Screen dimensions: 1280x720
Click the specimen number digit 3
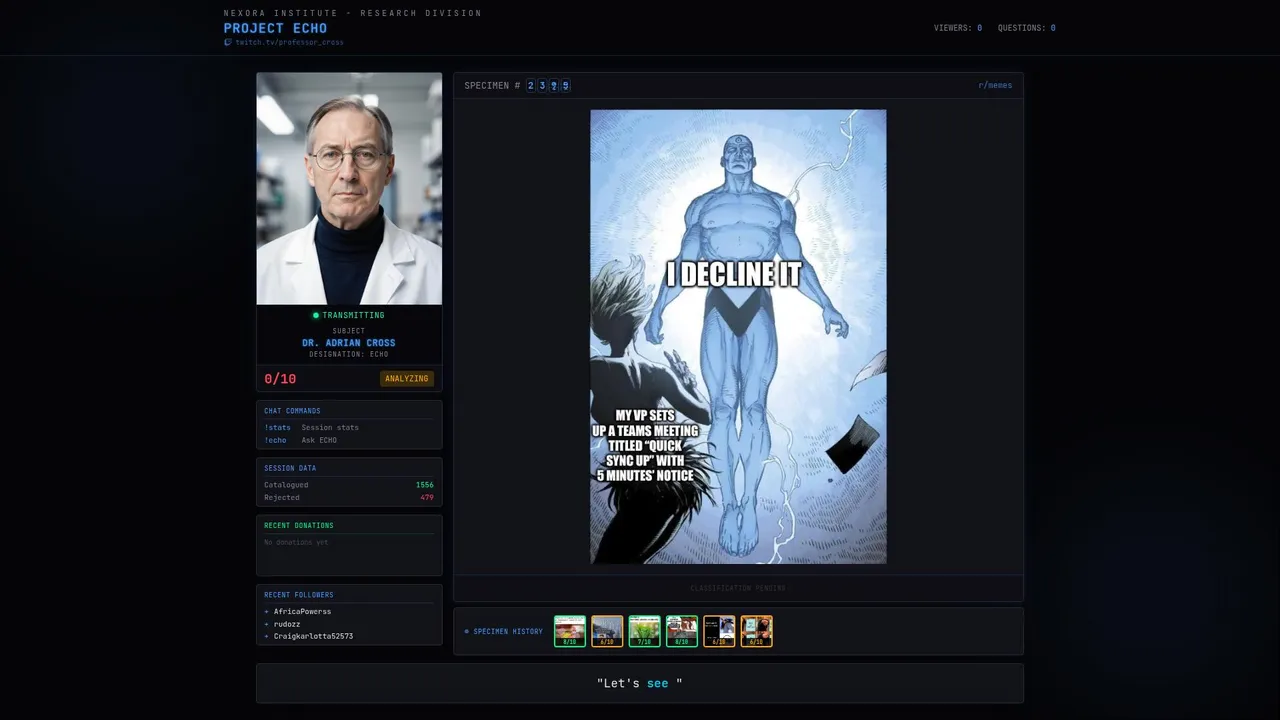(543, 86)
